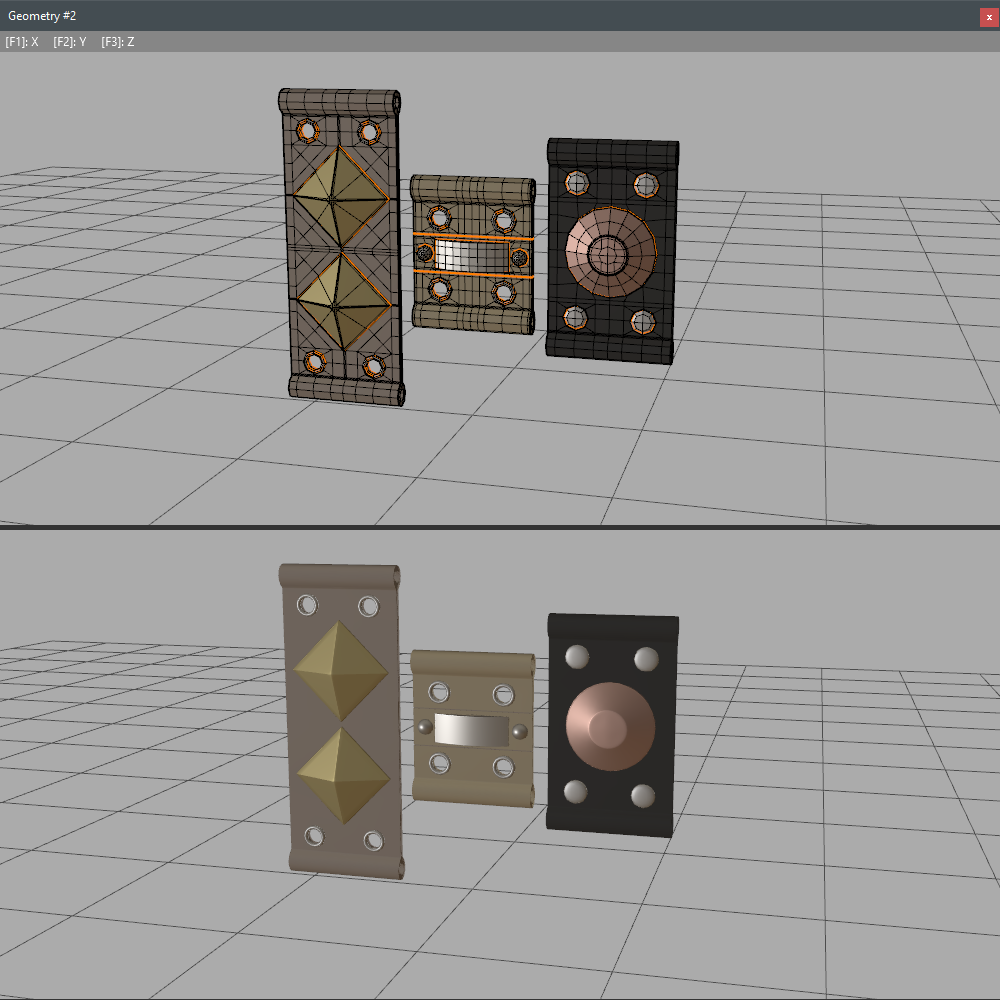Viewport: 1000px width, 1000px height.
Task: Select the black copper-dome buckle in shaded view
Action: pyautogui.click(x=612, y=725)
